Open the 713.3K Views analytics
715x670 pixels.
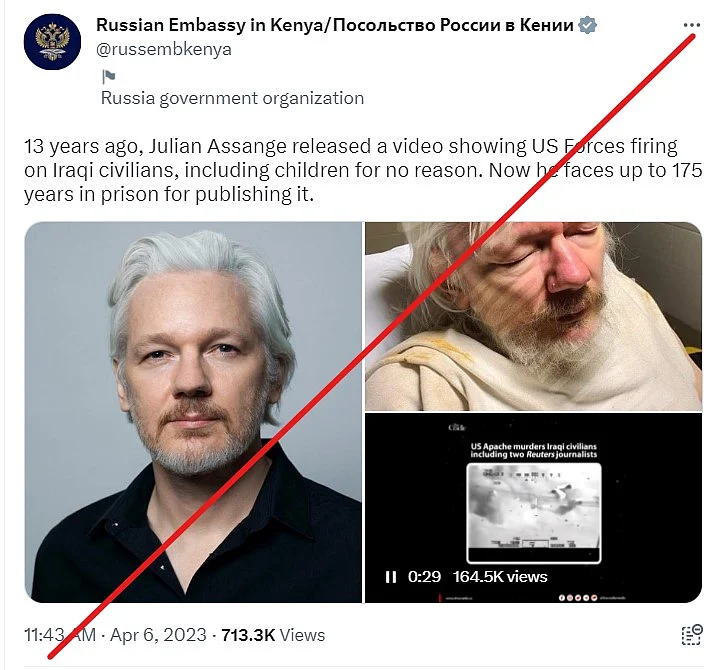273,635
